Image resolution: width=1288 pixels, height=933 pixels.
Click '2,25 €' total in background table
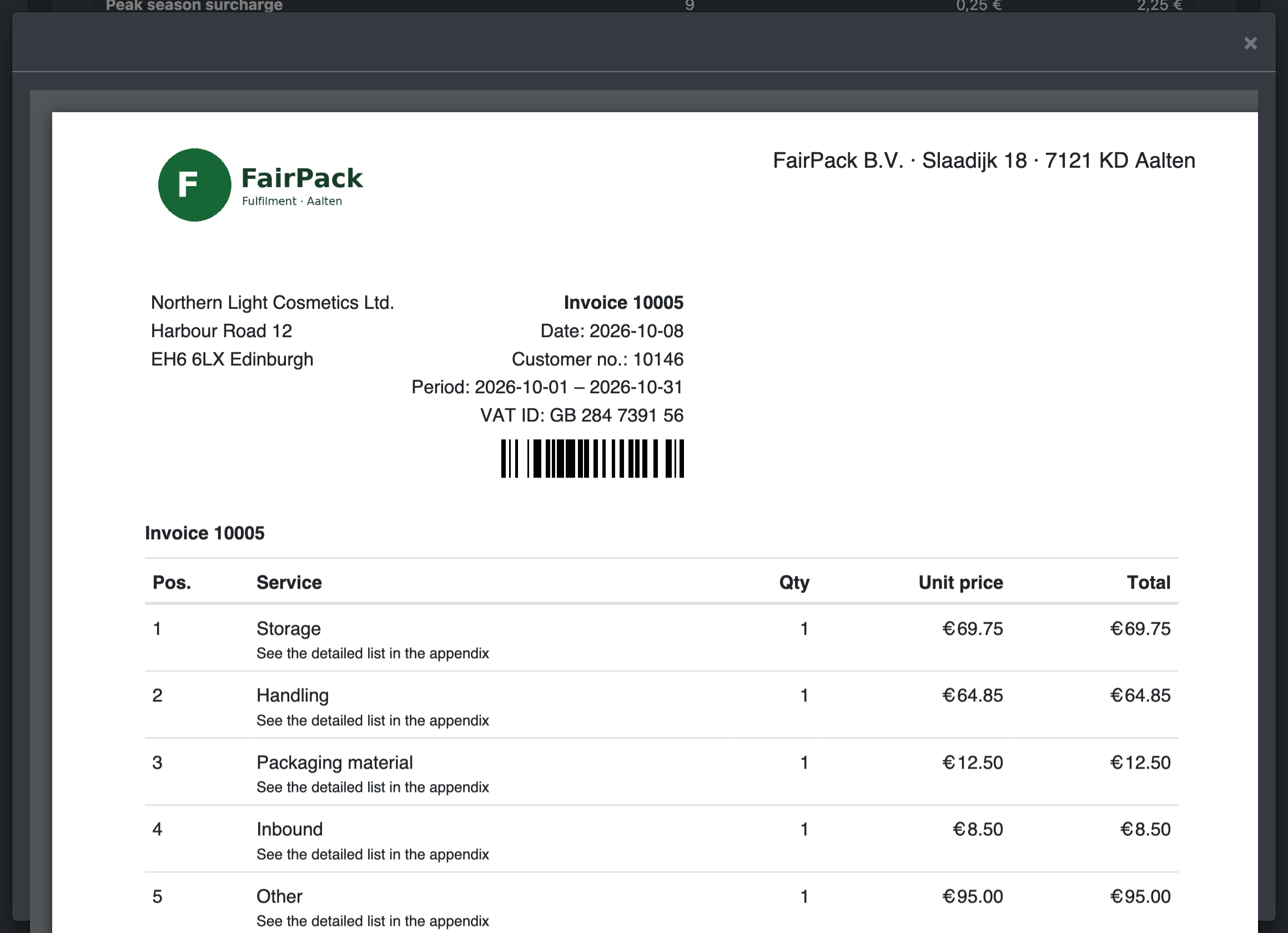pyautogui.click(x=1159, y=6)
